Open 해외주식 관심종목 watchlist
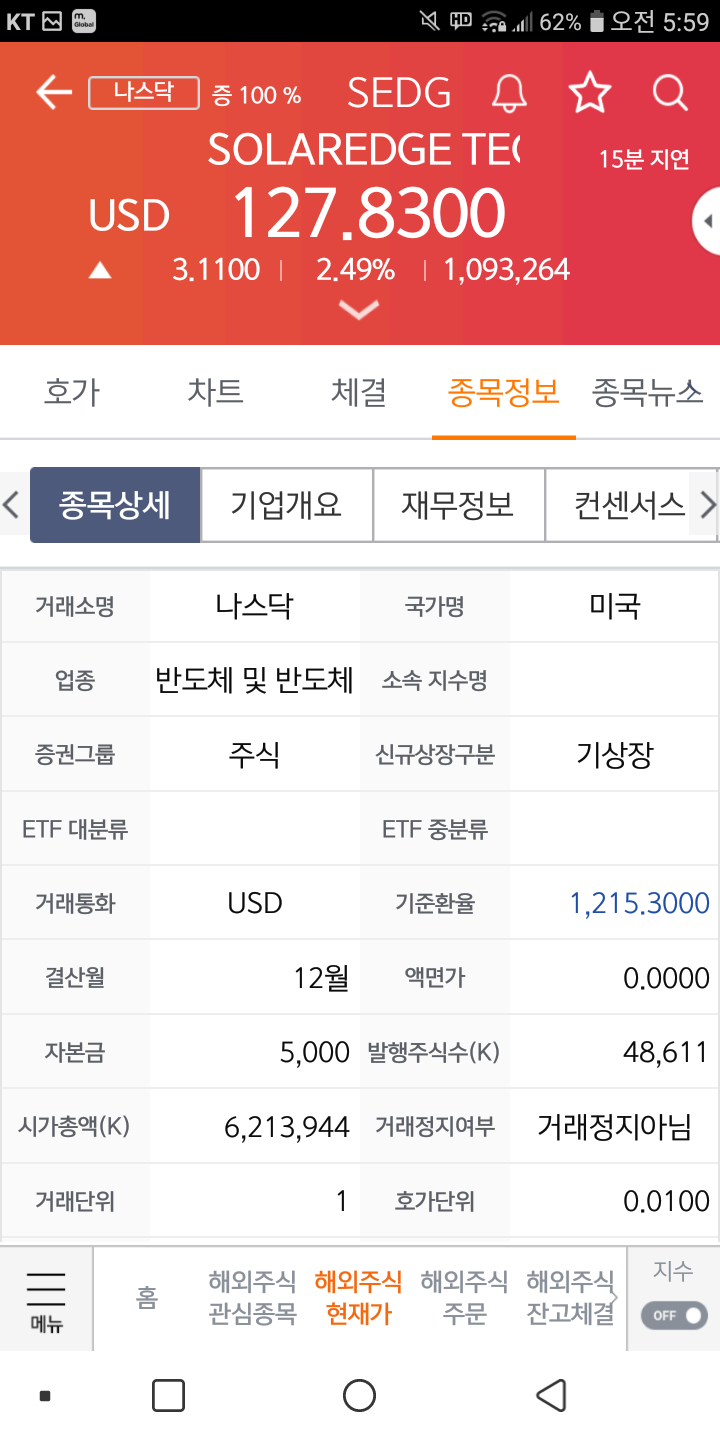The width and height of the screenshot is (720, 1440). point(252,1298)
